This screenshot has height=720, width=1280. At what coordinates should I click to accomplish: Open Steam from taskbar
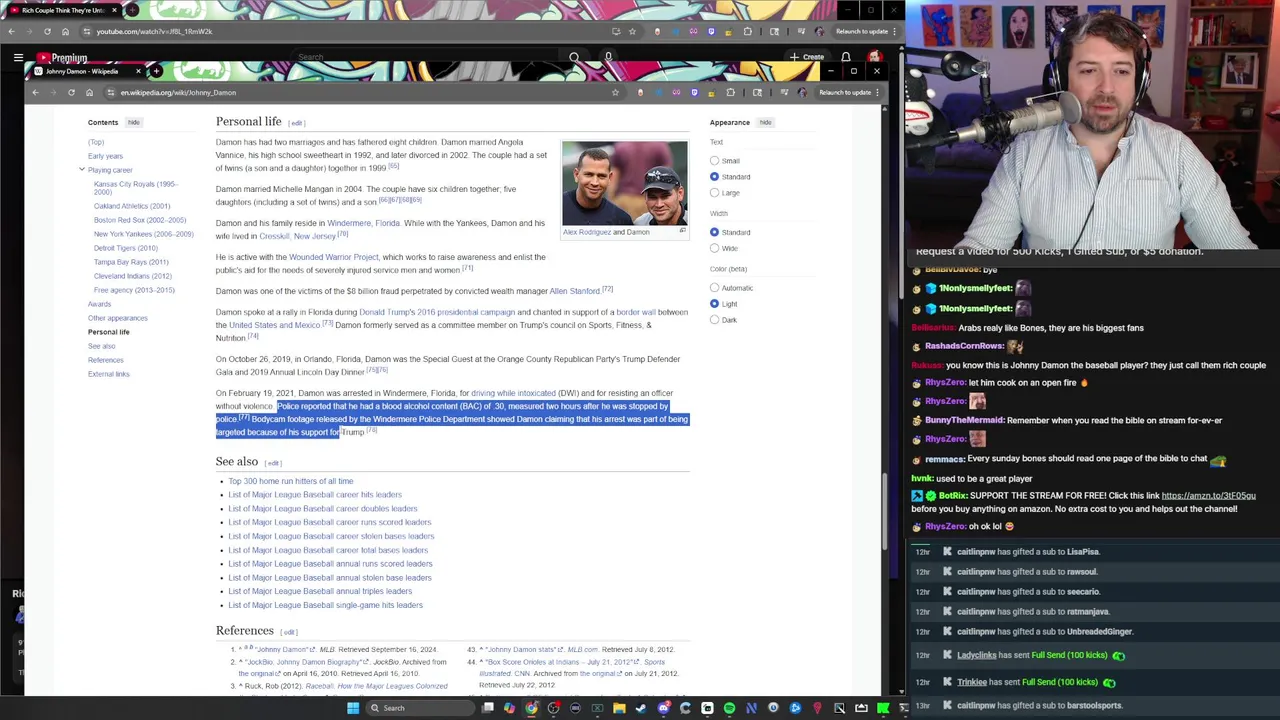click(x=641, y=708)
